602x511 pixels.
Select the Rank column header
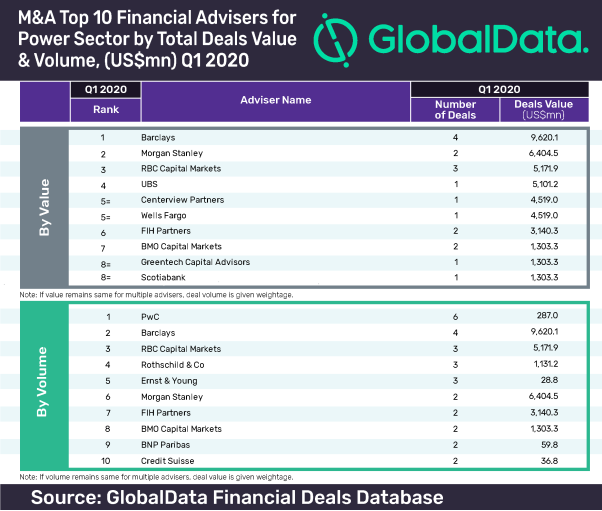[106, 110]
